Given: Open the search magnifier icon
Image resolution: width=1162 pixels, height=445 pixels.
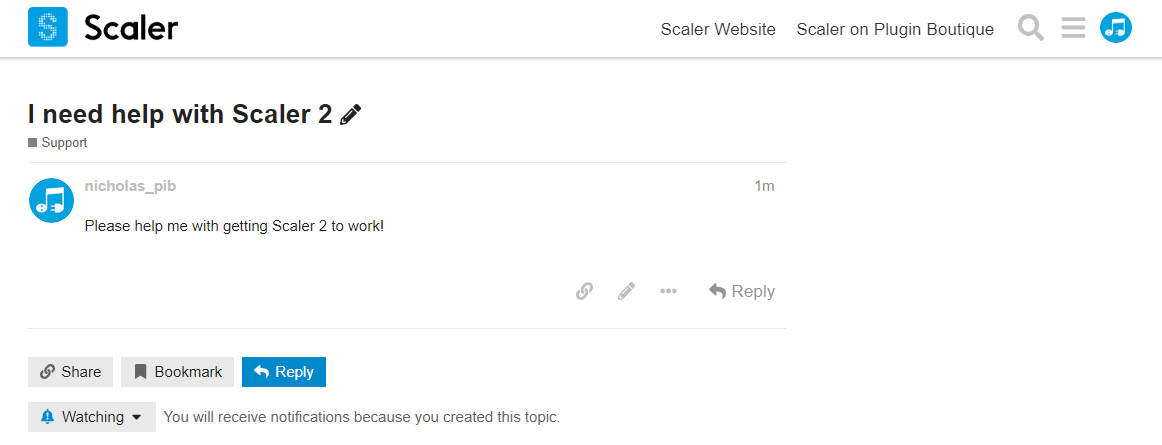Looking at the screenshot, I should (x=1031, y=28).
